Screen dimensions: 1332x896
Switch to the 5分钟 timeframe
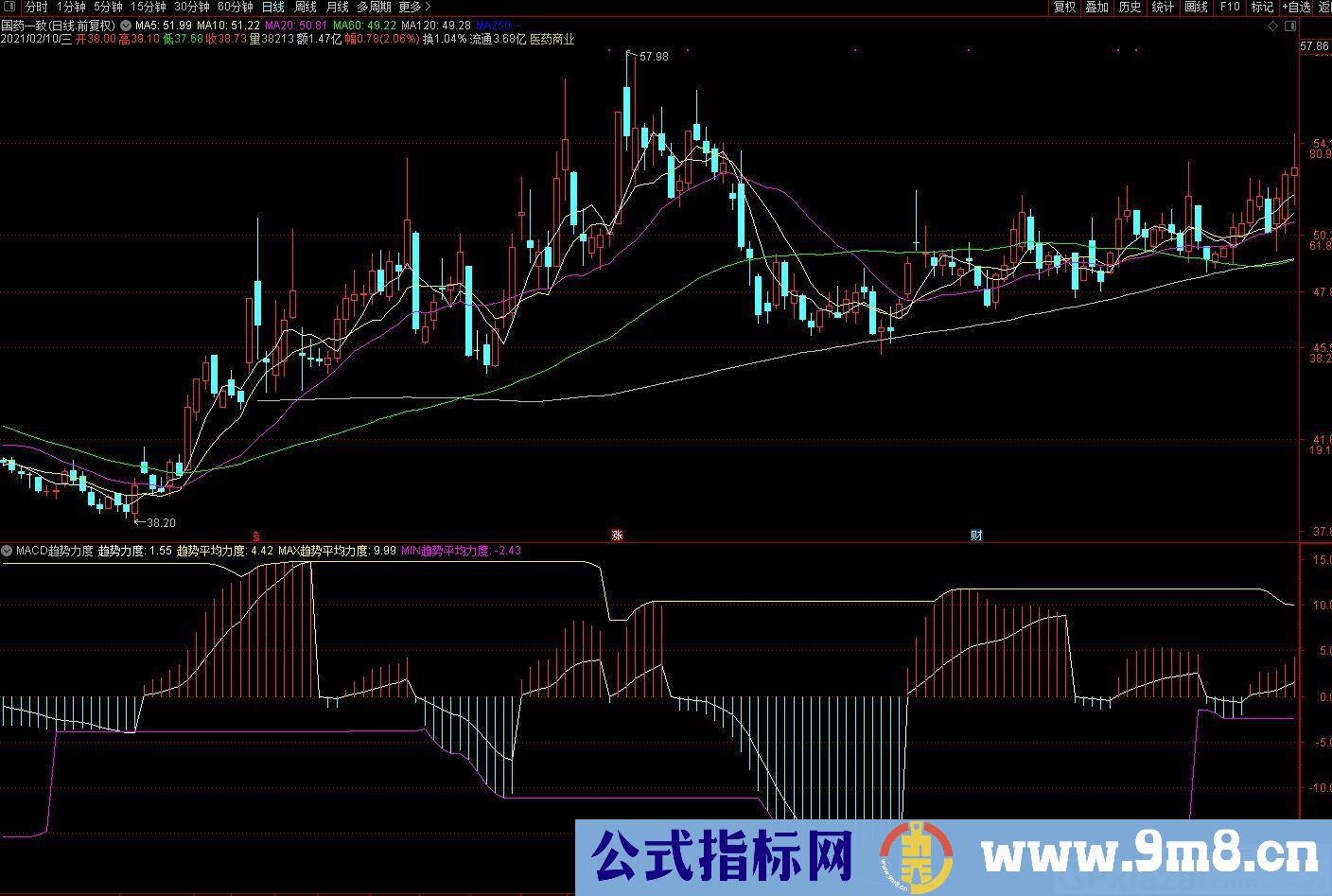click(107, 7)
